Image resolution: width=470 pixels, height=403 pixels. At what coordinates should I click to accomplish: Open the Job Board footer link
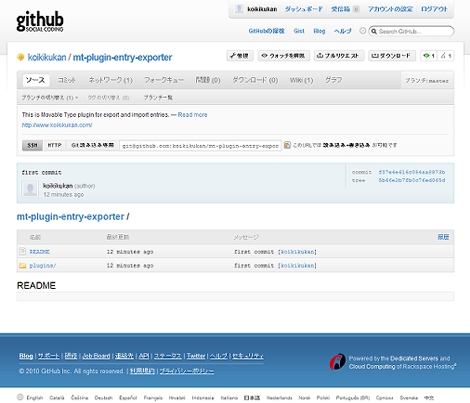click(96, 356)
